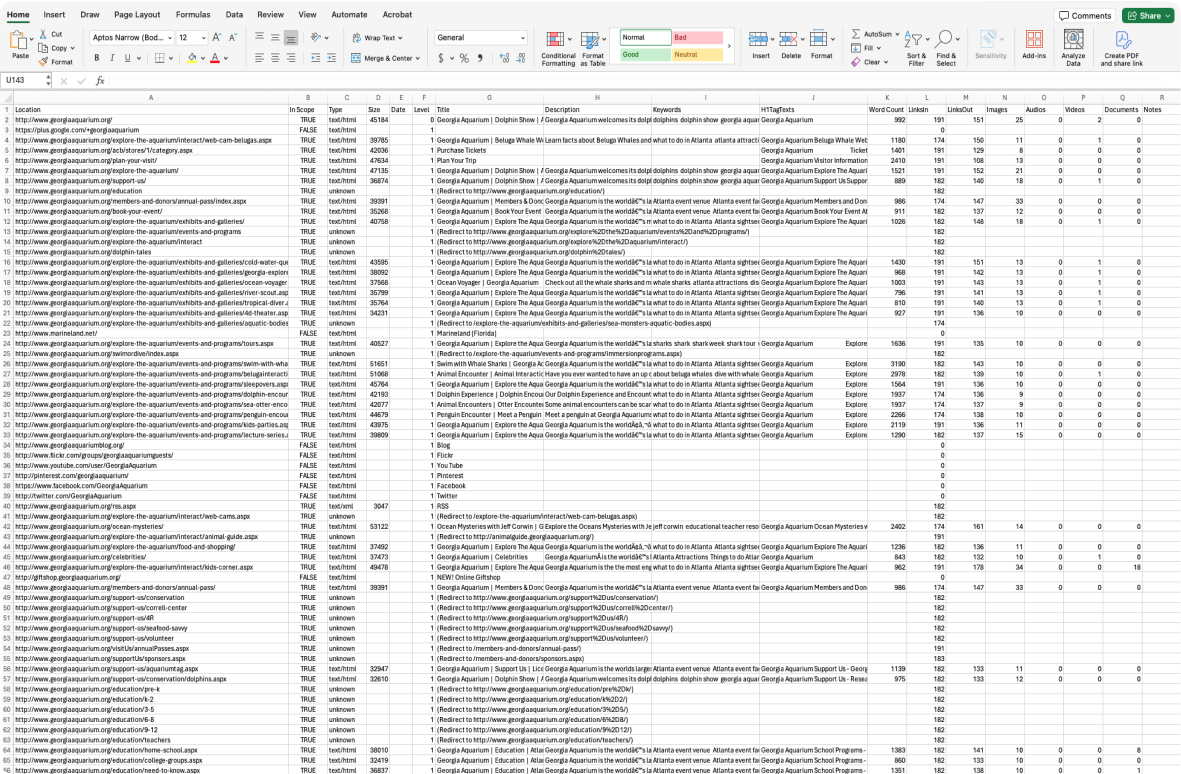Click the Orientation angled text icon
Viewport: 1181px width, 774px height.
coord(316,37)
